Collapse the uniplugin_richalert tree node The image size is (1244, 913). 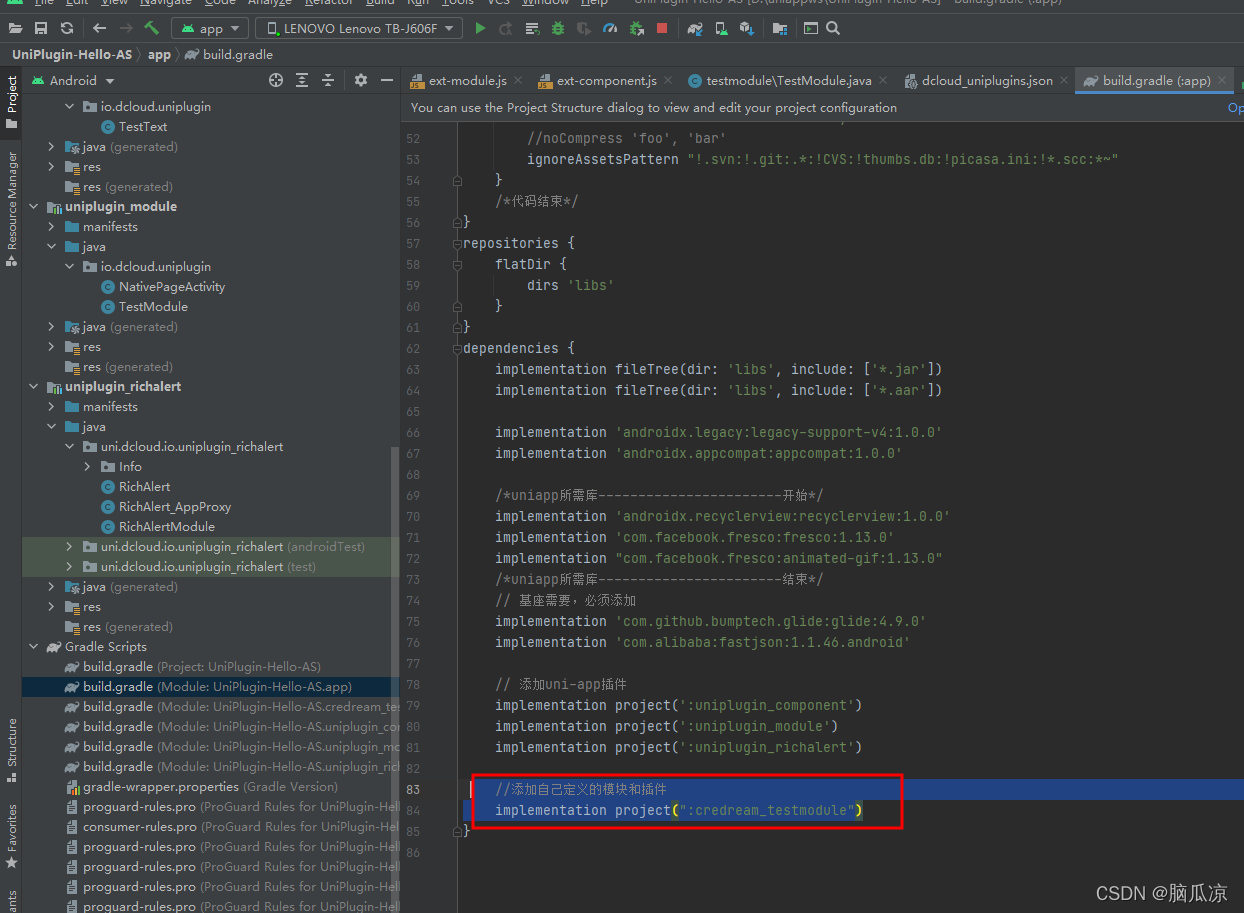pos(34,387)
